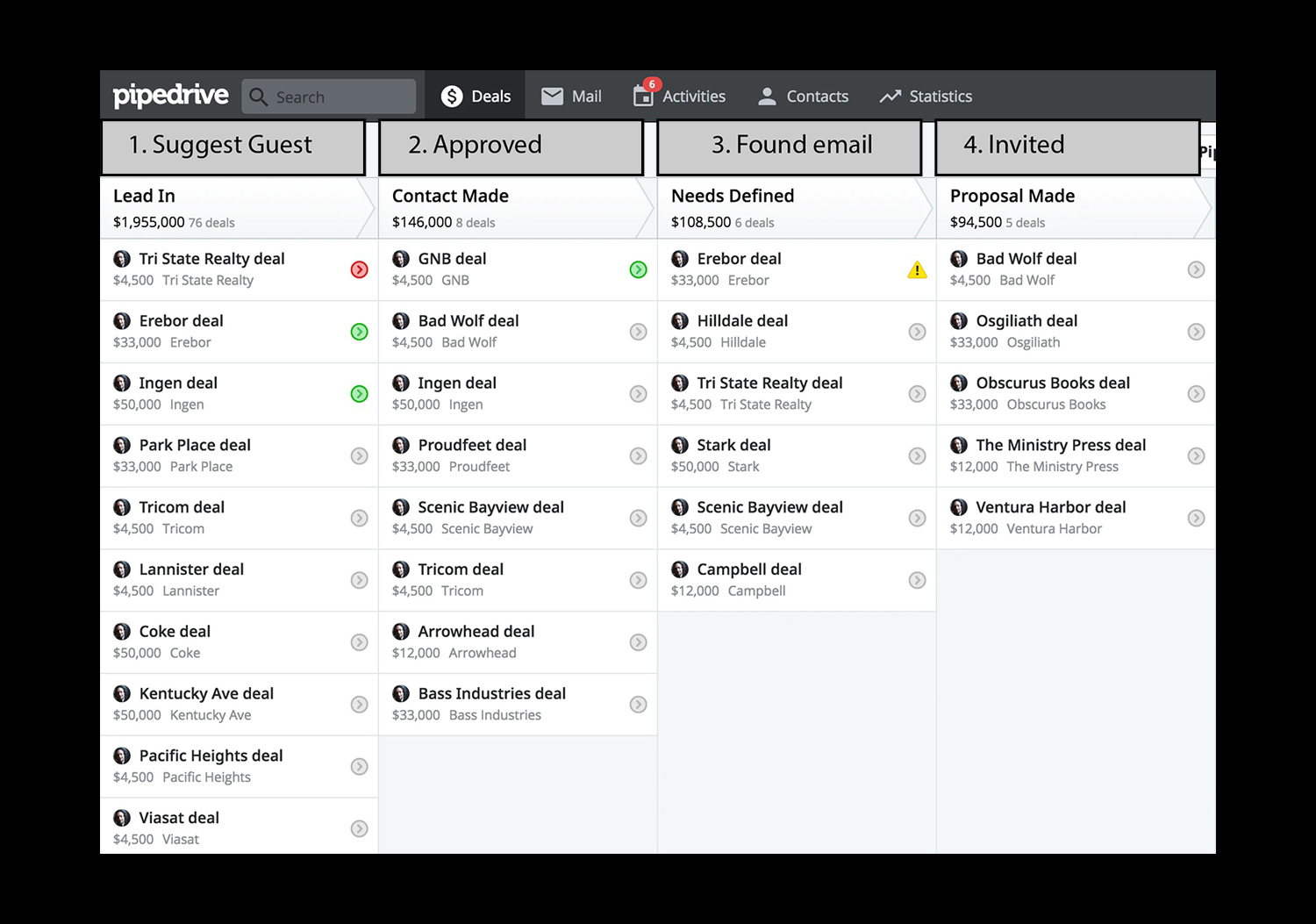The width and height of the screenshot is (1316, 924).
Task: Click the green activity icon on Erebor deal in Lead In
Action: 360,332
